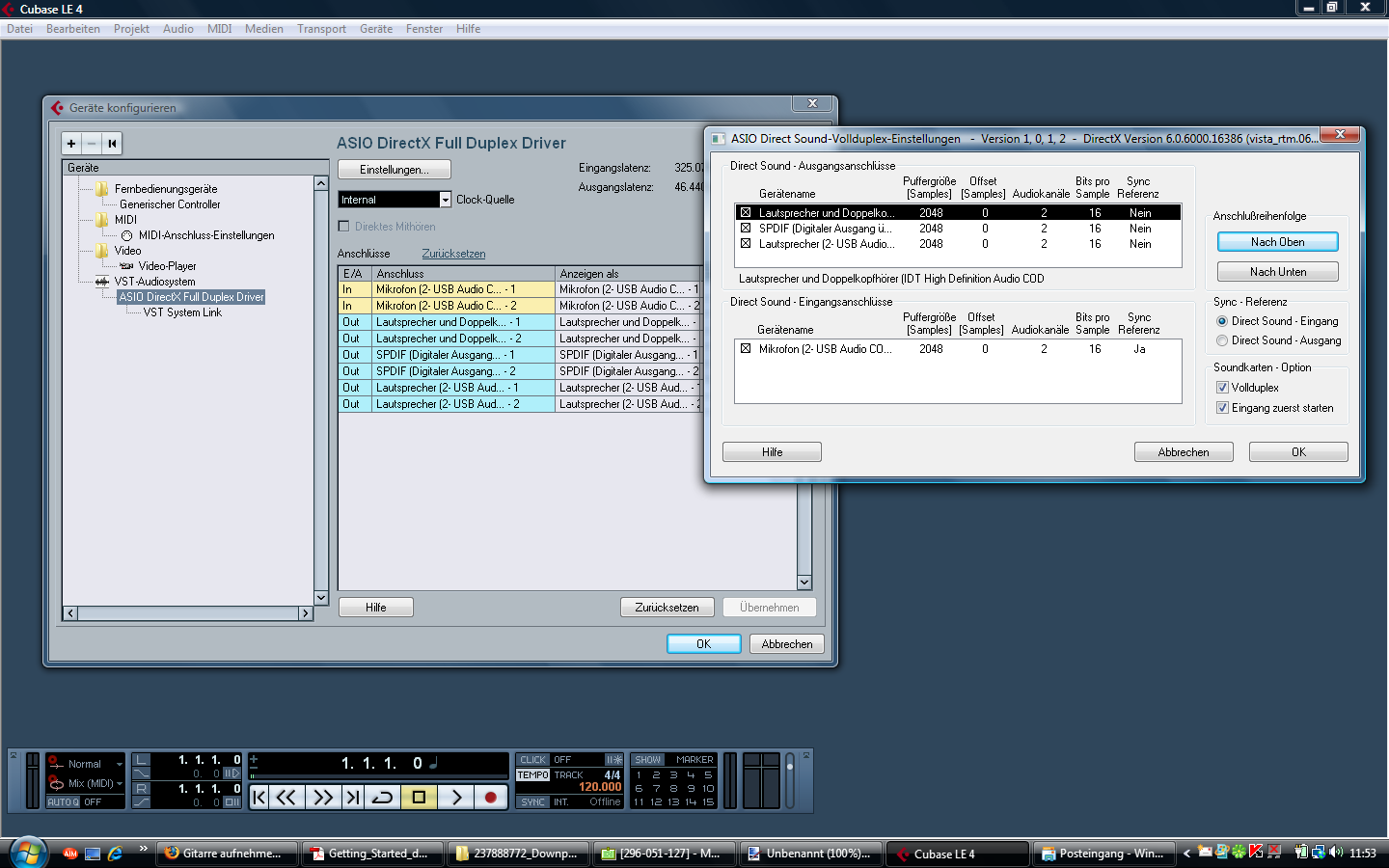Open Internet Explorer from quick launch
This screenshot has height=868, width=1389.
[x=115, y=854]
